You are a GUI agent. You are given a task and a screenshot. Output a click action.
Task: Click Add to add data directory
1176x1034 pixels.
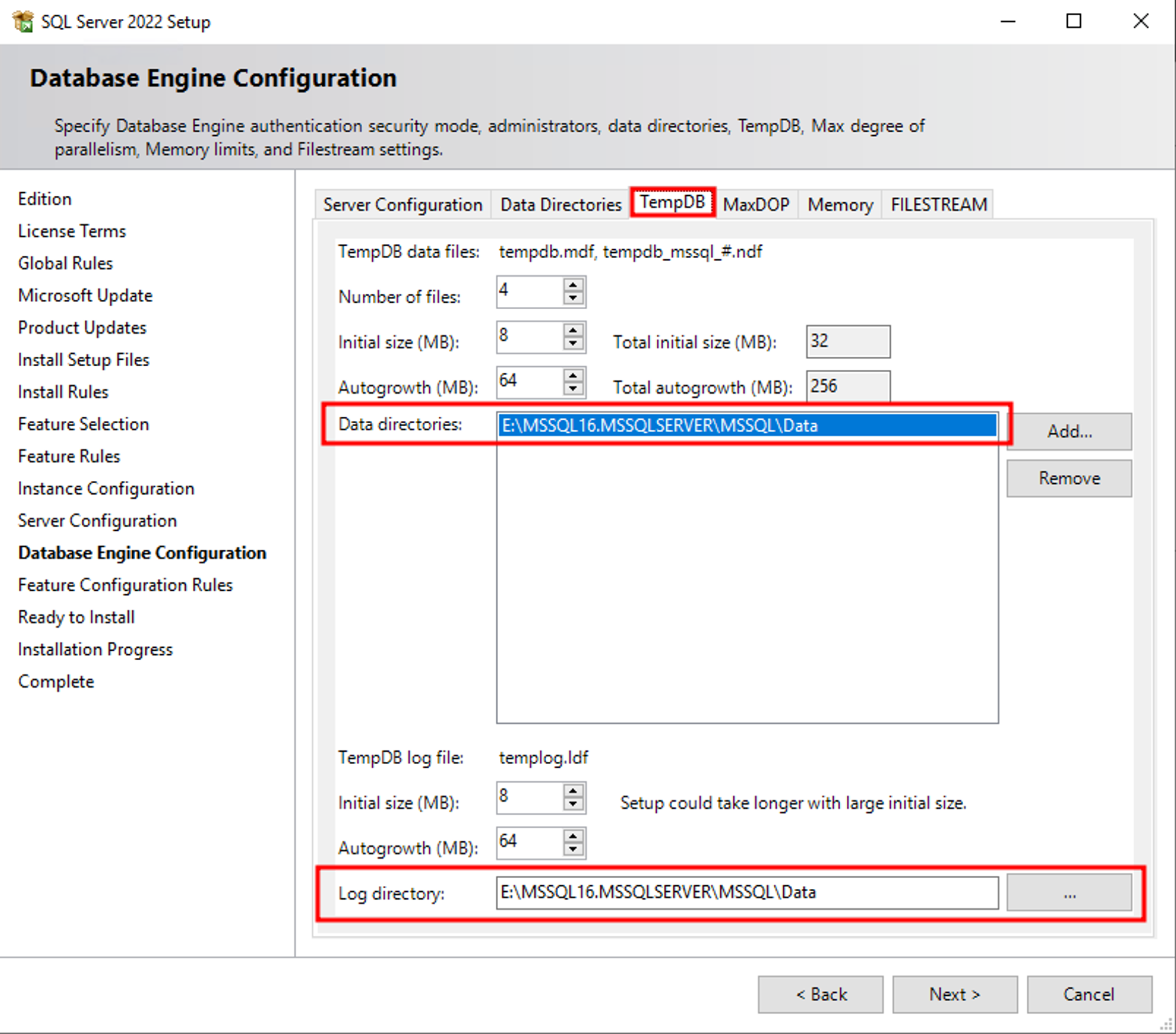pyautogui.click(x=1068, y=431)
